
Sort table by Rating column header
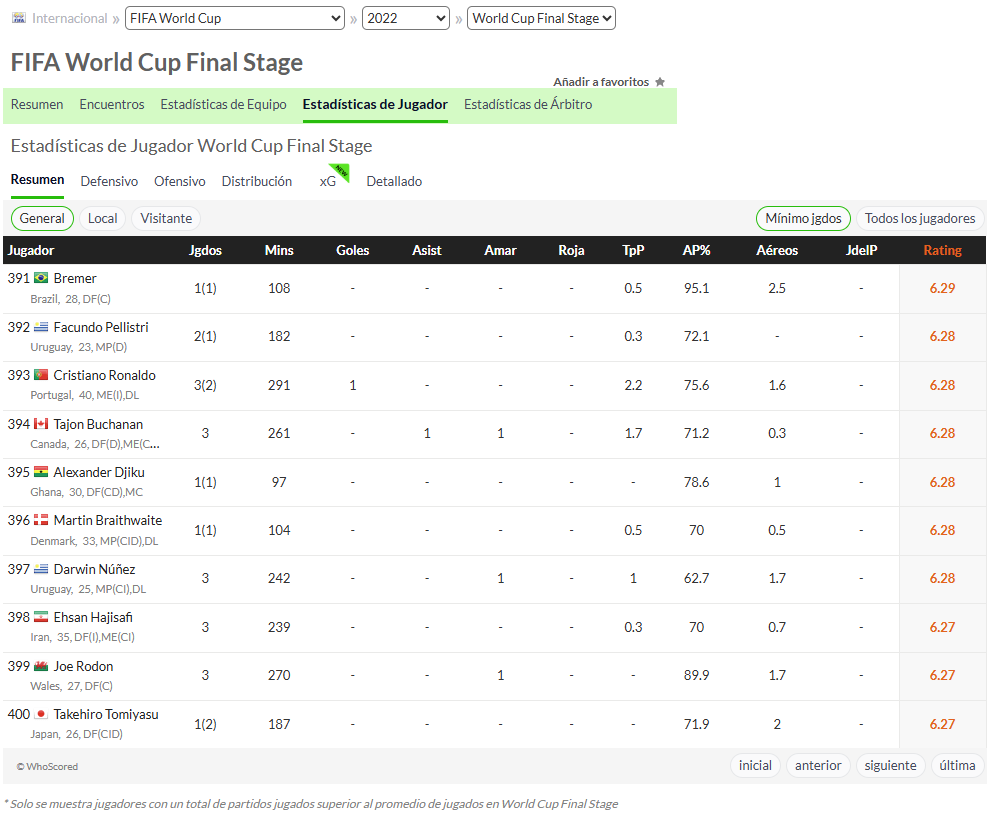coord(942,250)
